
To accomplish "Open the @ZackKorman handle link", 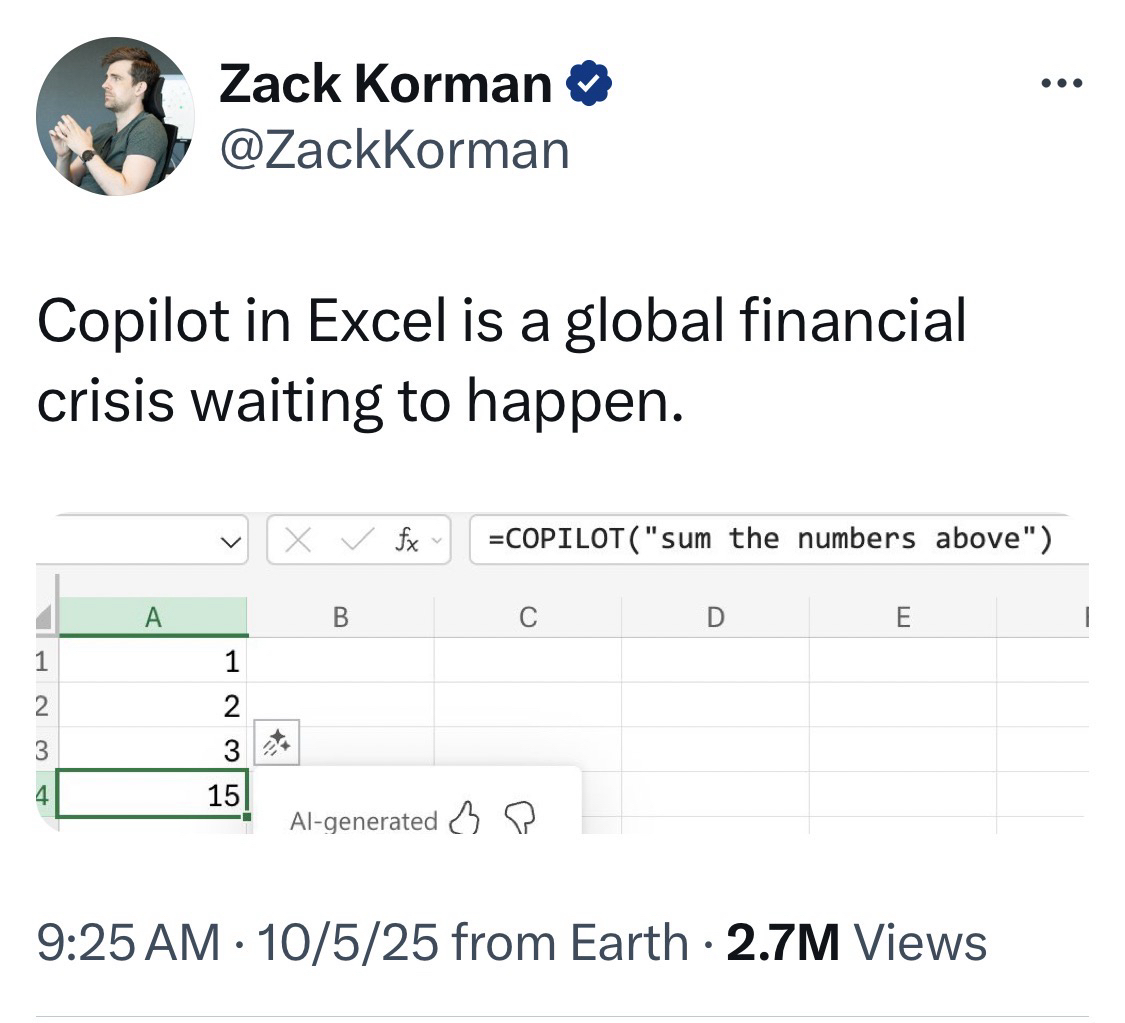I will (x=394, y=150).
